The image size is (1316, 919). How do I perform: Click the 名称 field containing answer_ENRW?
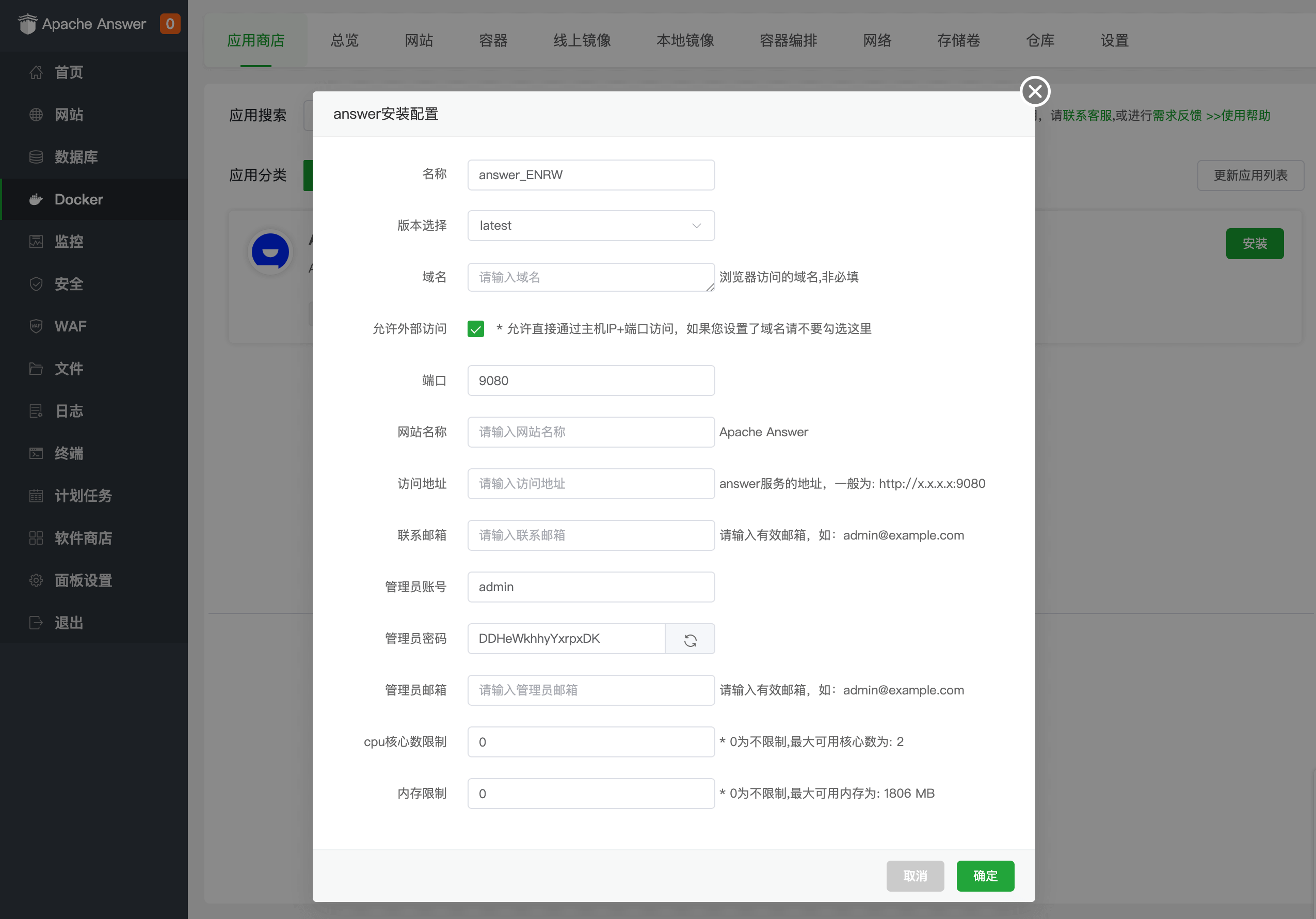coord(591,175)
